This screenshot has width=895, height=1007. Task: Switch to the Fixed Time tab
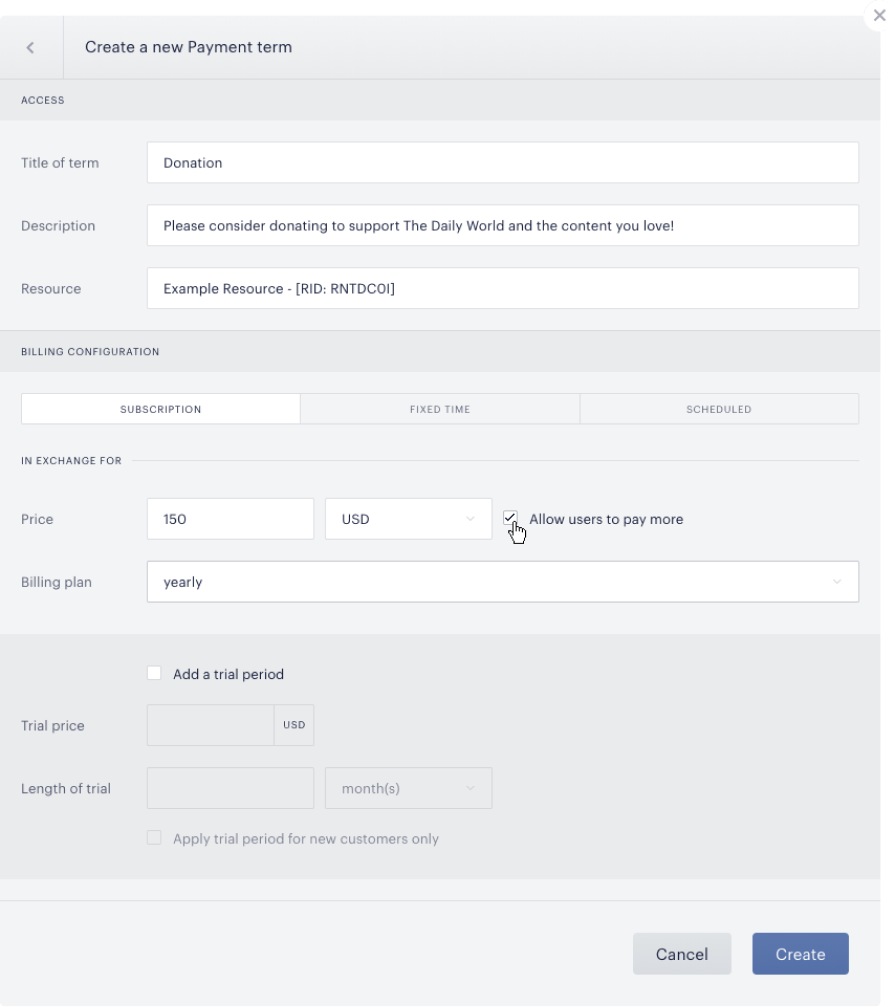[x=440, y=409]
